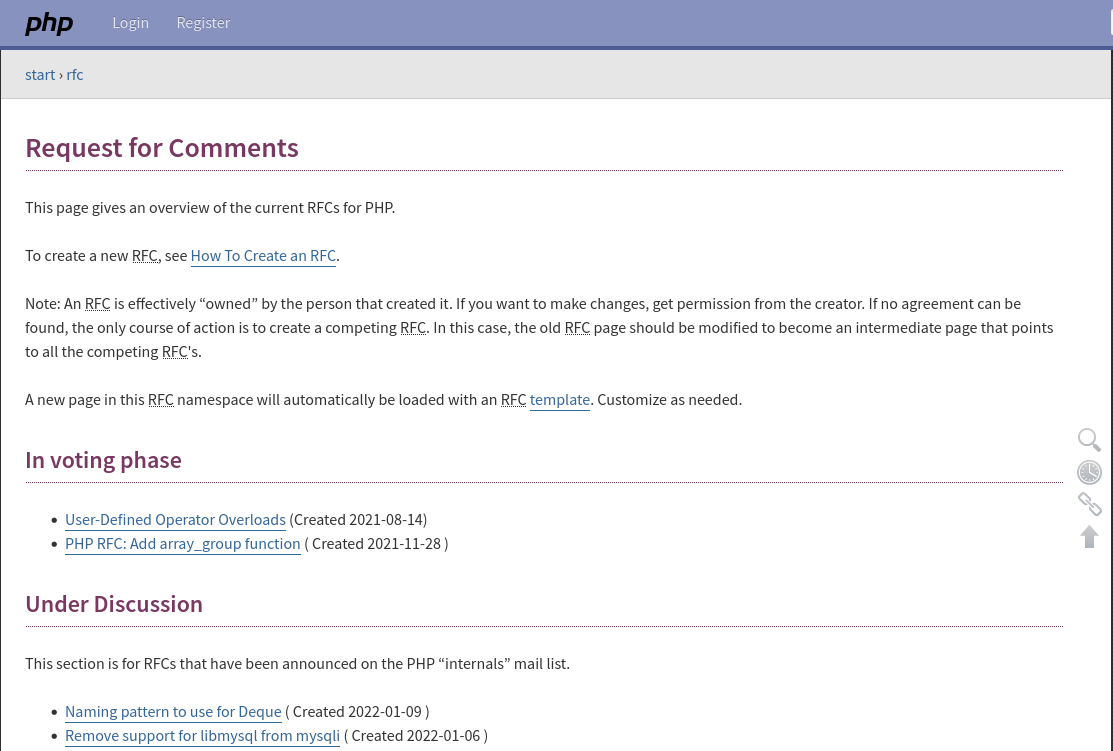
Task: Open the Login page
Action: [131, 23]
